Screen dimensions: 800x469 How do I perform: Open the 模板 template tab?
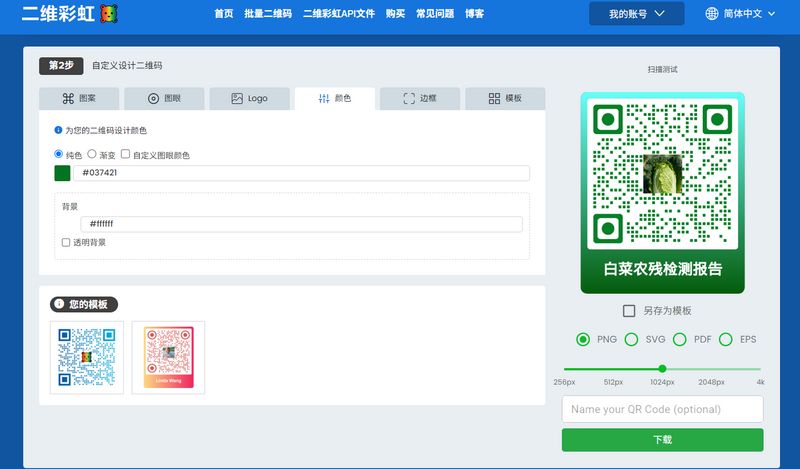pos(505,98)
